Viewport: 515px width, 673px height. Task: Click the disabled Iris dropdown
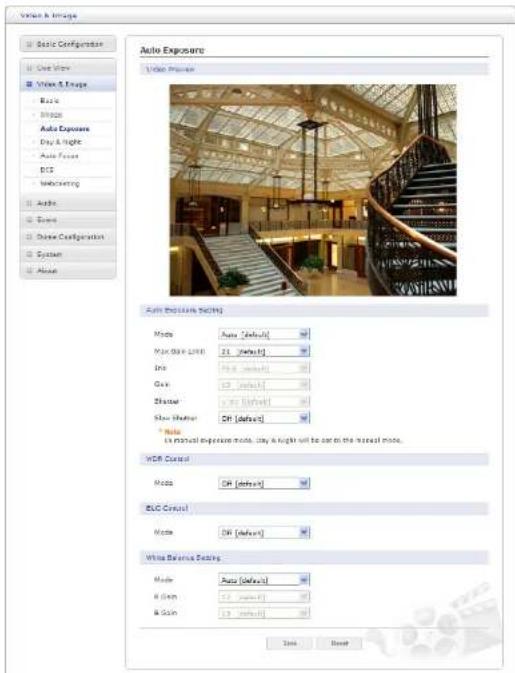coord(264,368)
